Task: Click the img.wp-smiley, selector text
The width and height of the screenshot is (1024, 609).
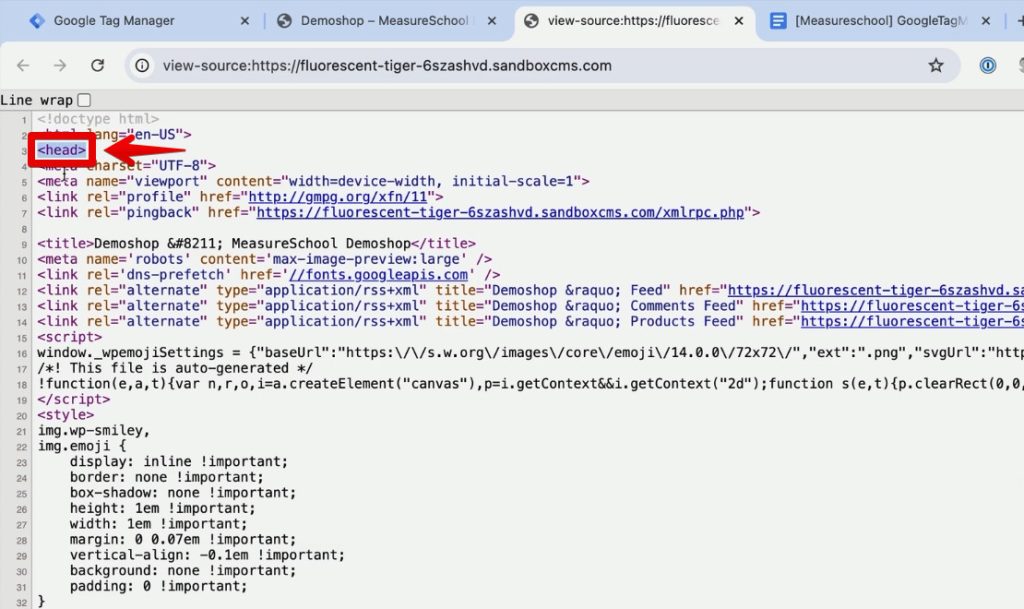Action: tap(93, 430)
